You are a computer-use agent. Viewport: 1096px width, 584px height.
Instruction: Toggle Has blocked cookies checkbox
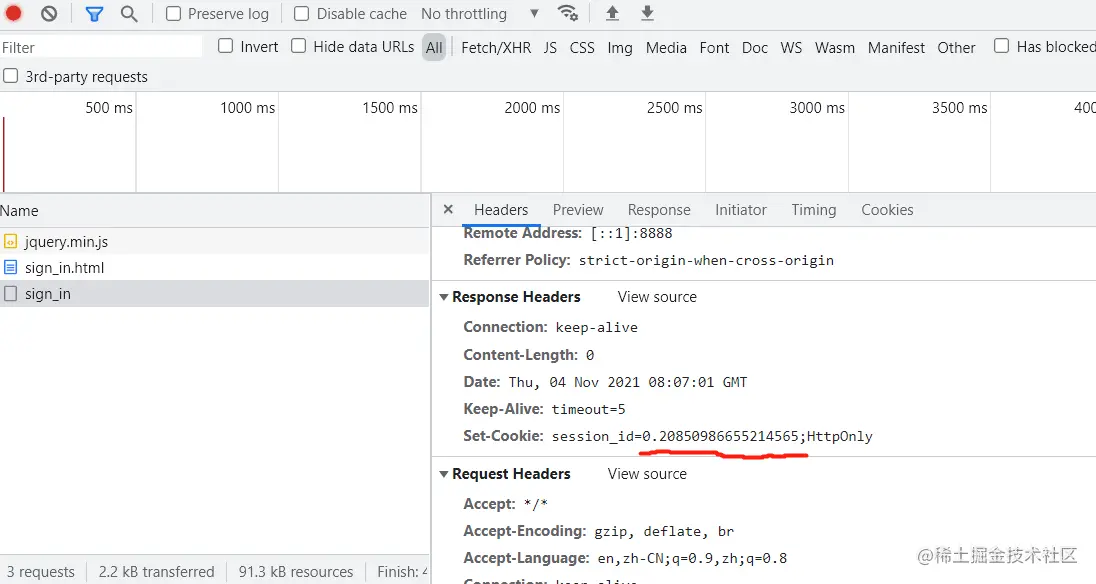1002,46
